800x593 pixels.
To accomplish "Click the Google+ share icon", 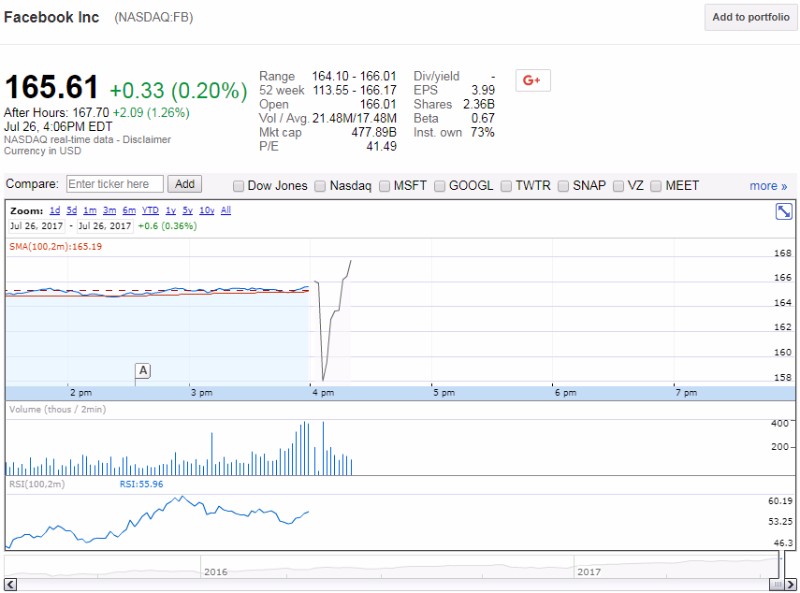I will click(x=533, y=80).
